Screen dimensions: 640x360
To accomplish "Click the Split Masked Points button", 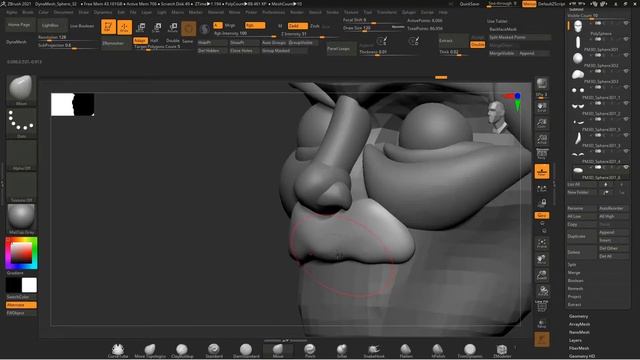I will pyautogui.click(x=519, y=37).
